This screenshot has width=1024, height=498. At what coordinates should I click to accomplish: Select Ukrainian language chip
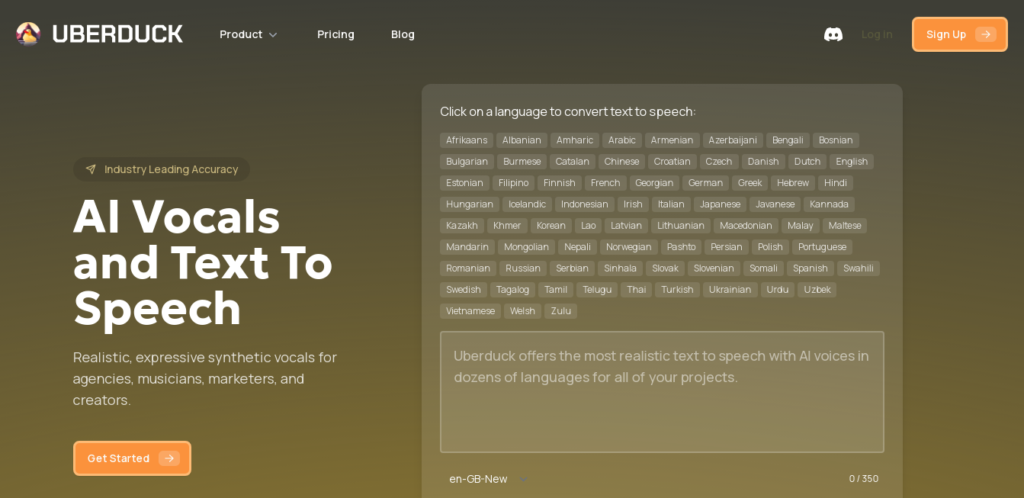730,290
